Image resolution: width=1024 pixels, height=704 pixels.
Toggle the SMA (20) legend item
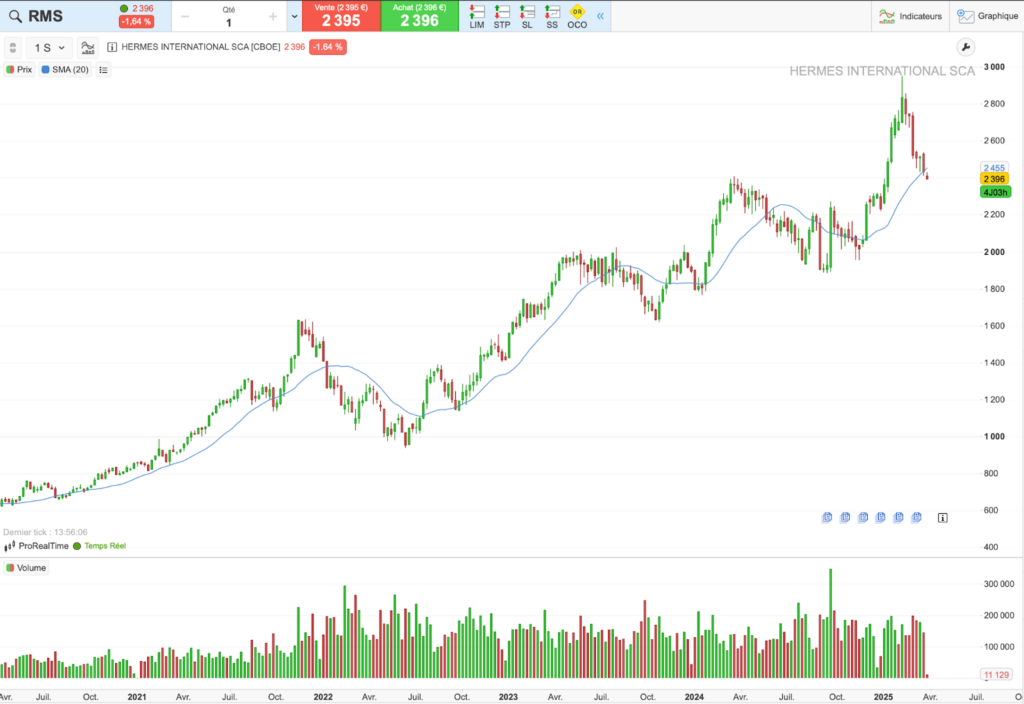click(65, 70)
